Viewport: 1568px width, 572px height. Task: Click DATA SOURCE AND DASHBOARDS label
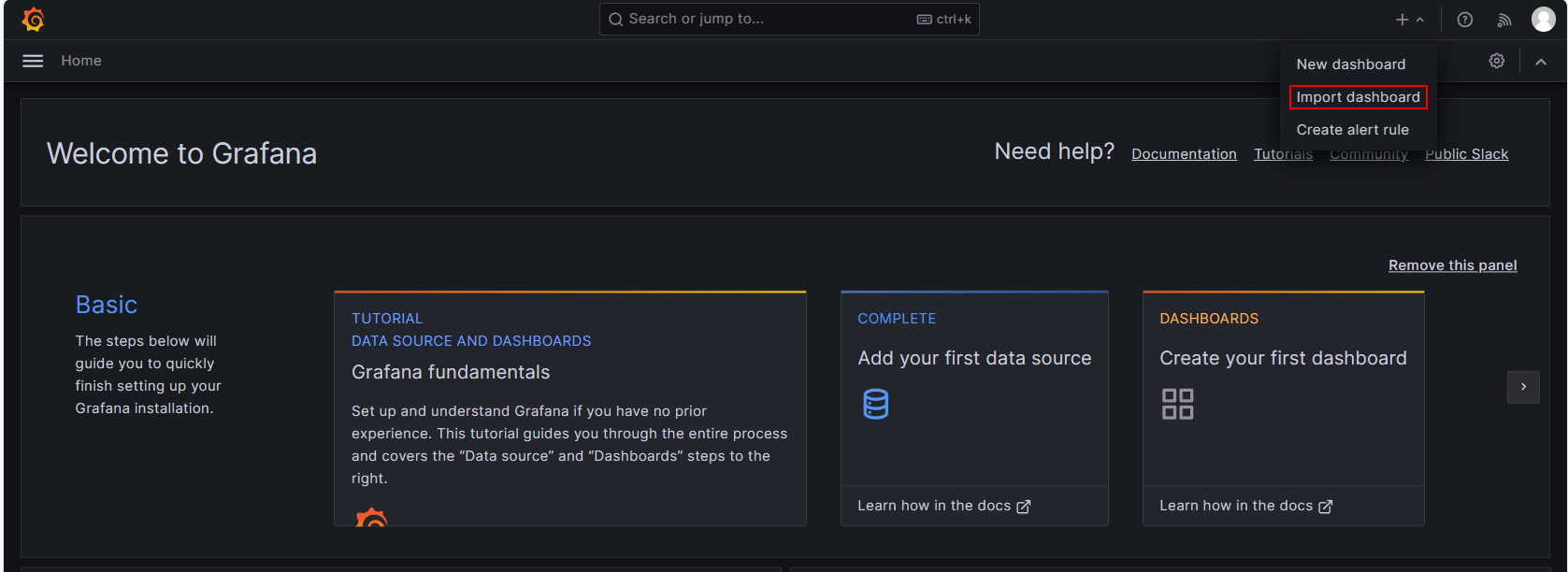471,341
